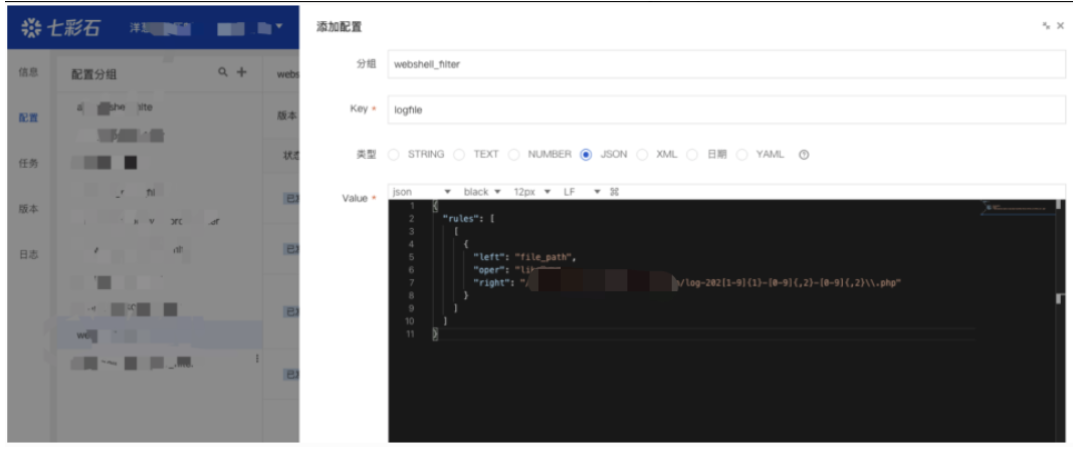Open the LF line ending dropdown

click(582, 192)
